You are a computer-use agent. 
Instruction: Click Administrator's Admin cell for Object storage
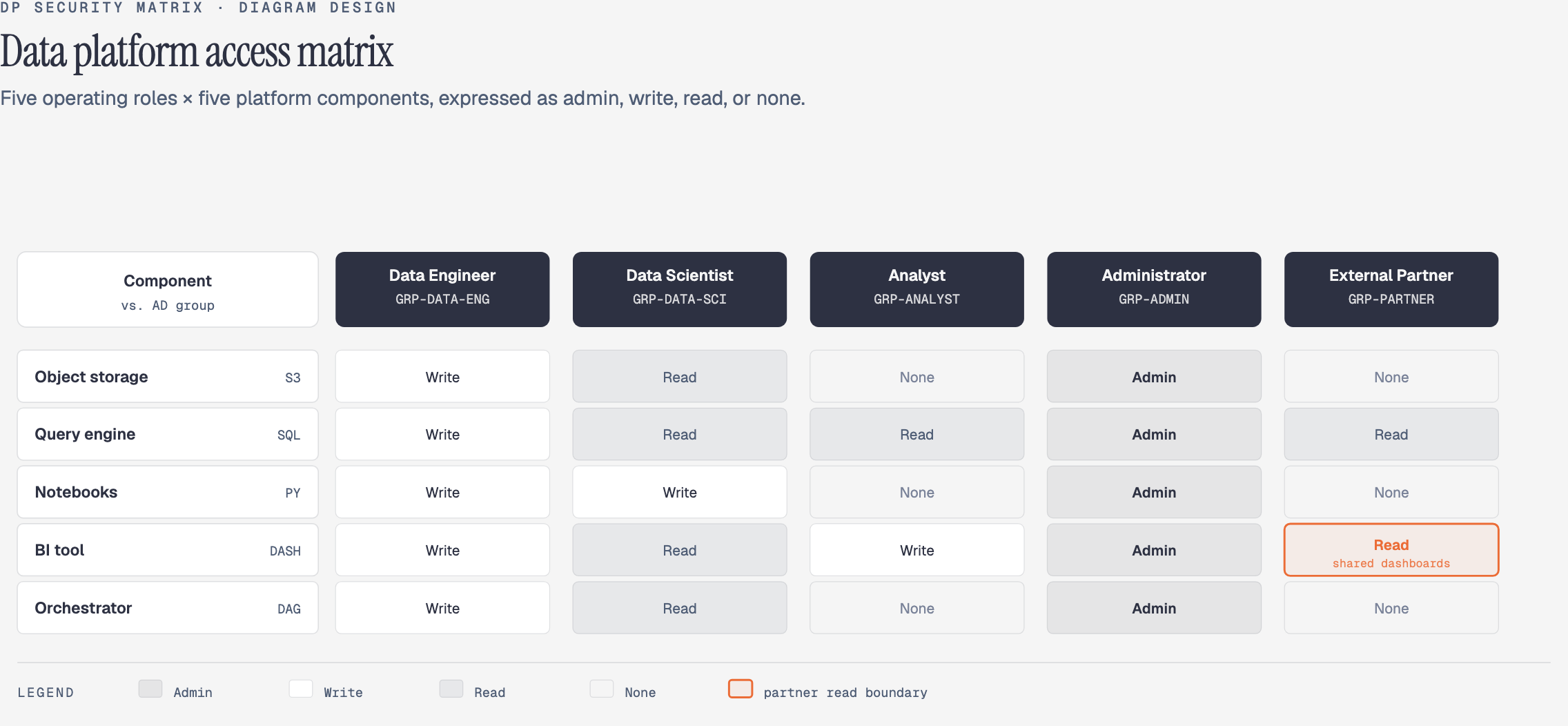point(1154,376)
